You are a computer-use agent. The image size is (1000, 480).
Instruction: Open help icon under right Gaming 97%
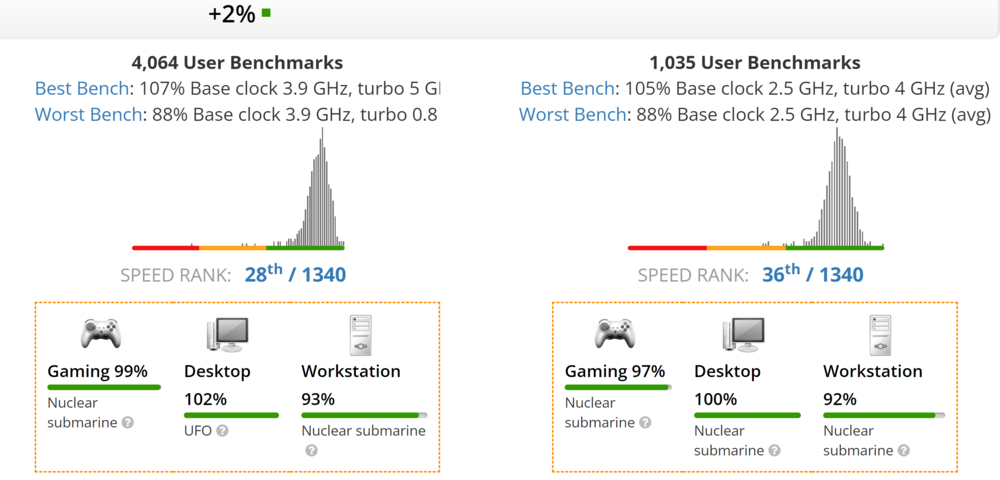(x=645, y=423)
